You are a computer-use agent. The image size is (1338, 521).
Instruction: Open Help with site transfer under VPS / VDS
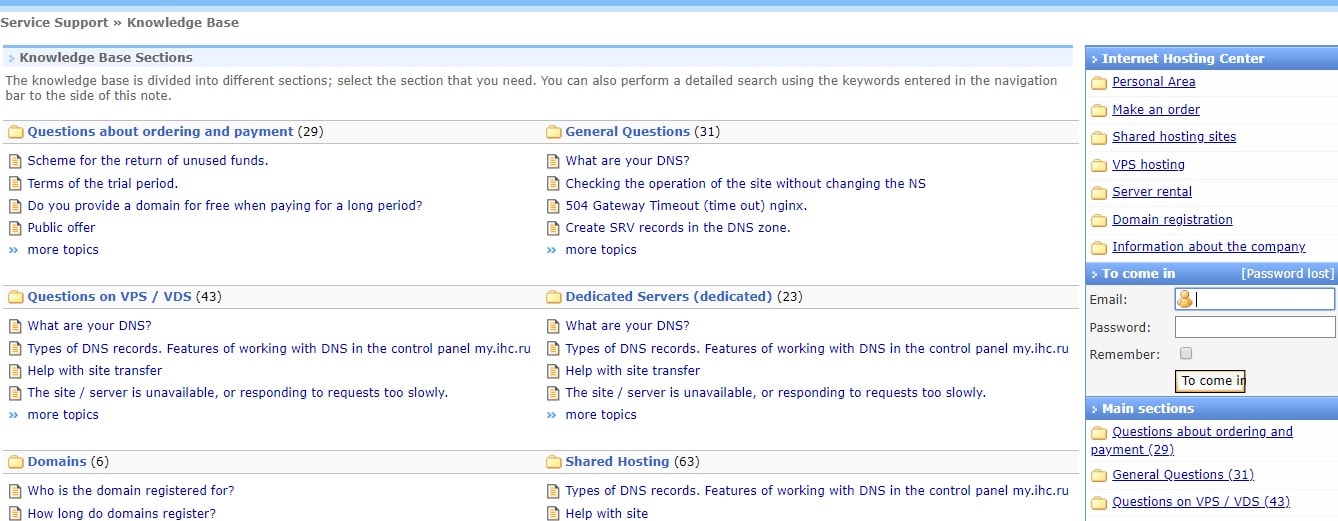pos(95,371)
